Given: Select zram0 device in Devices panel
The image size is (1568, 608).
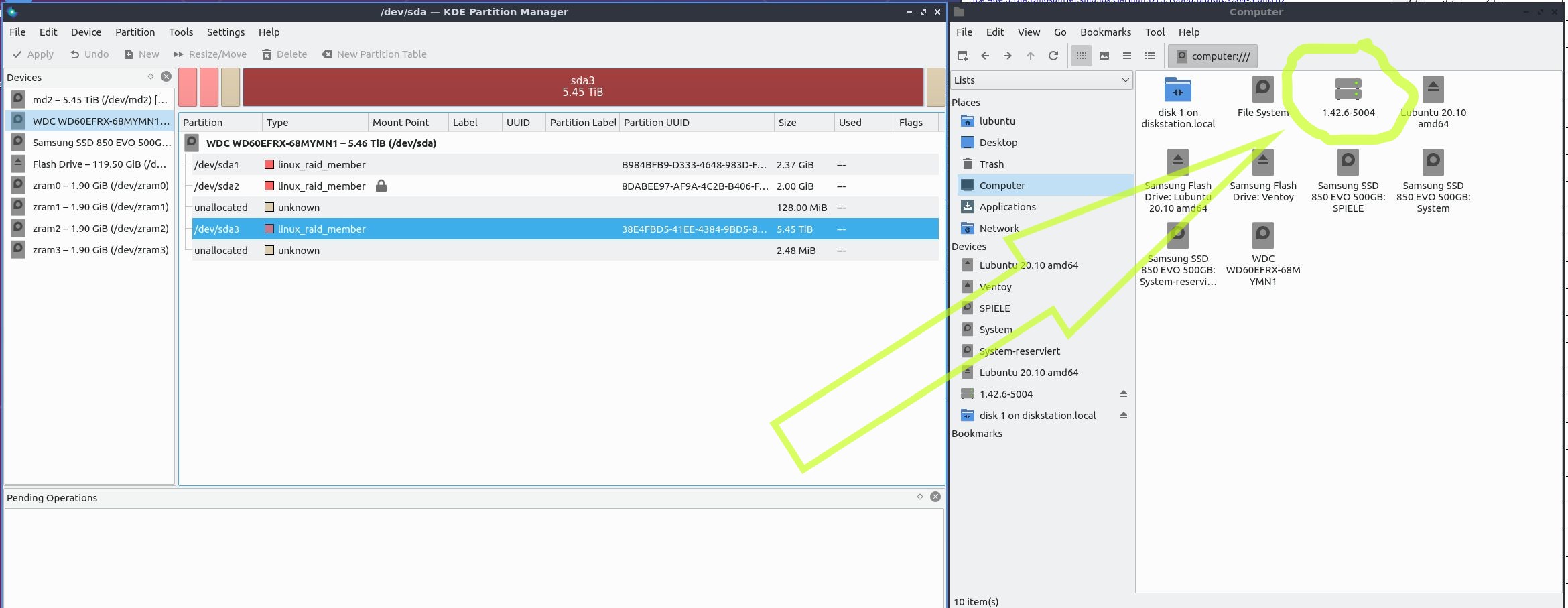Looking at the screenshot, I should [90, 186].
